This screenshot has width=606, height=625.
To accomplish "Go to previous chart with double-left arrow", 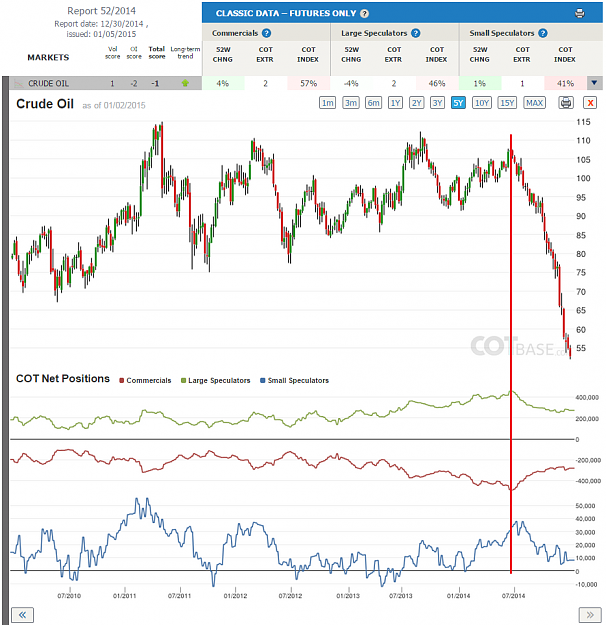I will [22, 614].
